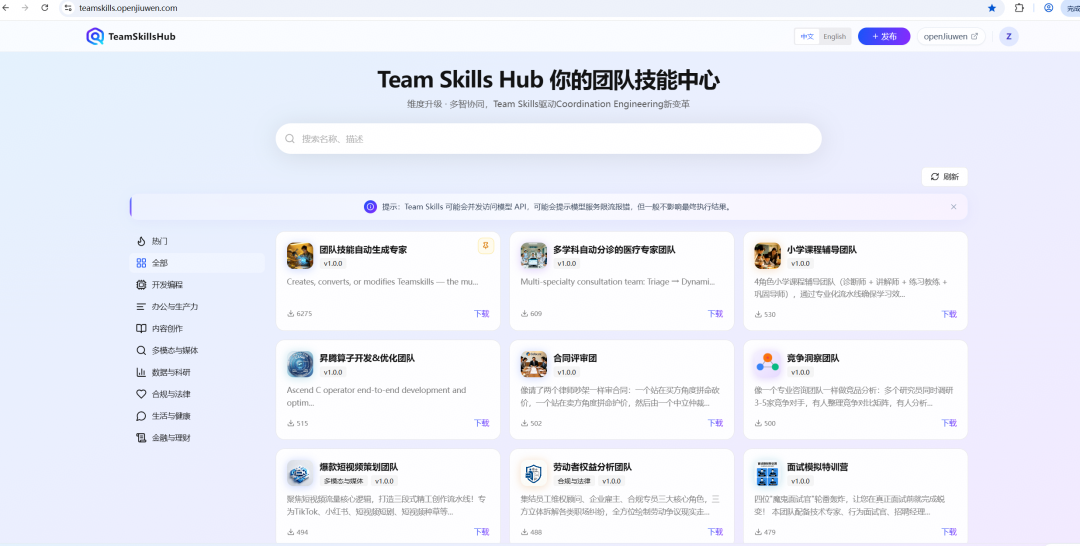Click the 劳动者权益分析团队 shield icon
The image size is (1080, 546).
tap(534, 473)
